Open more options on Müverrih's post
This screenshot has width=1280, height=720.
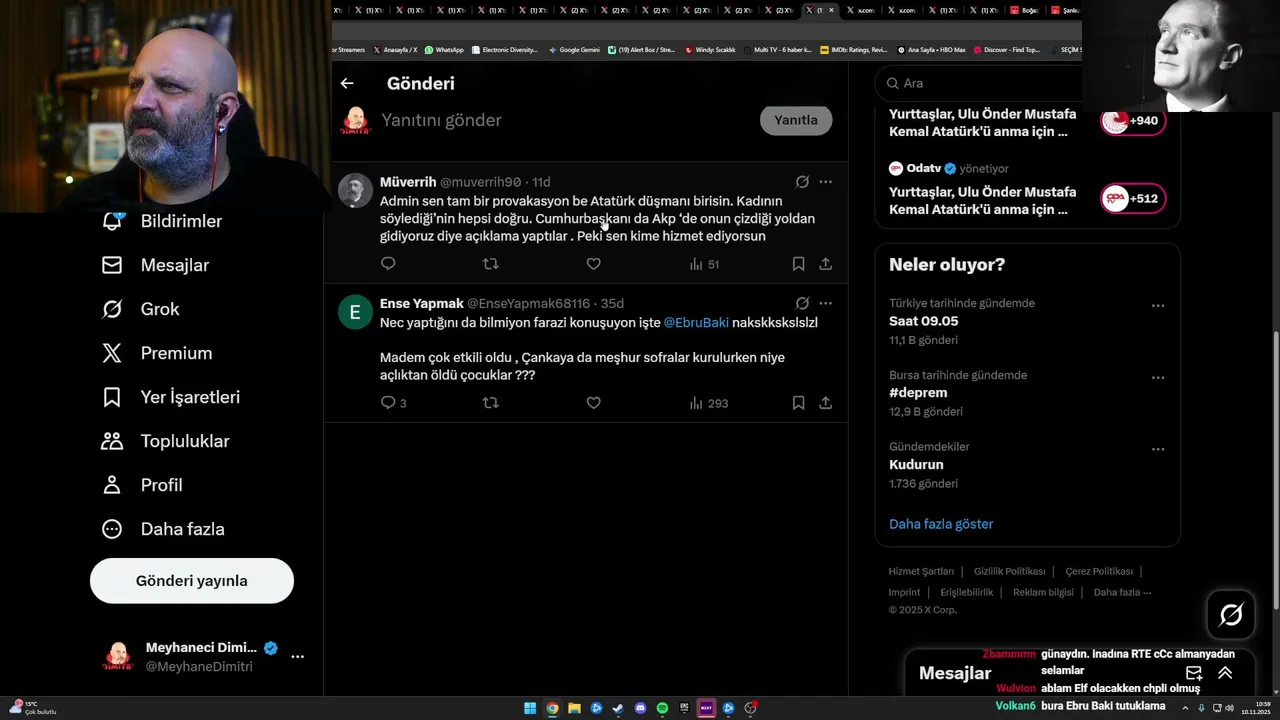[x=825, y=182]
